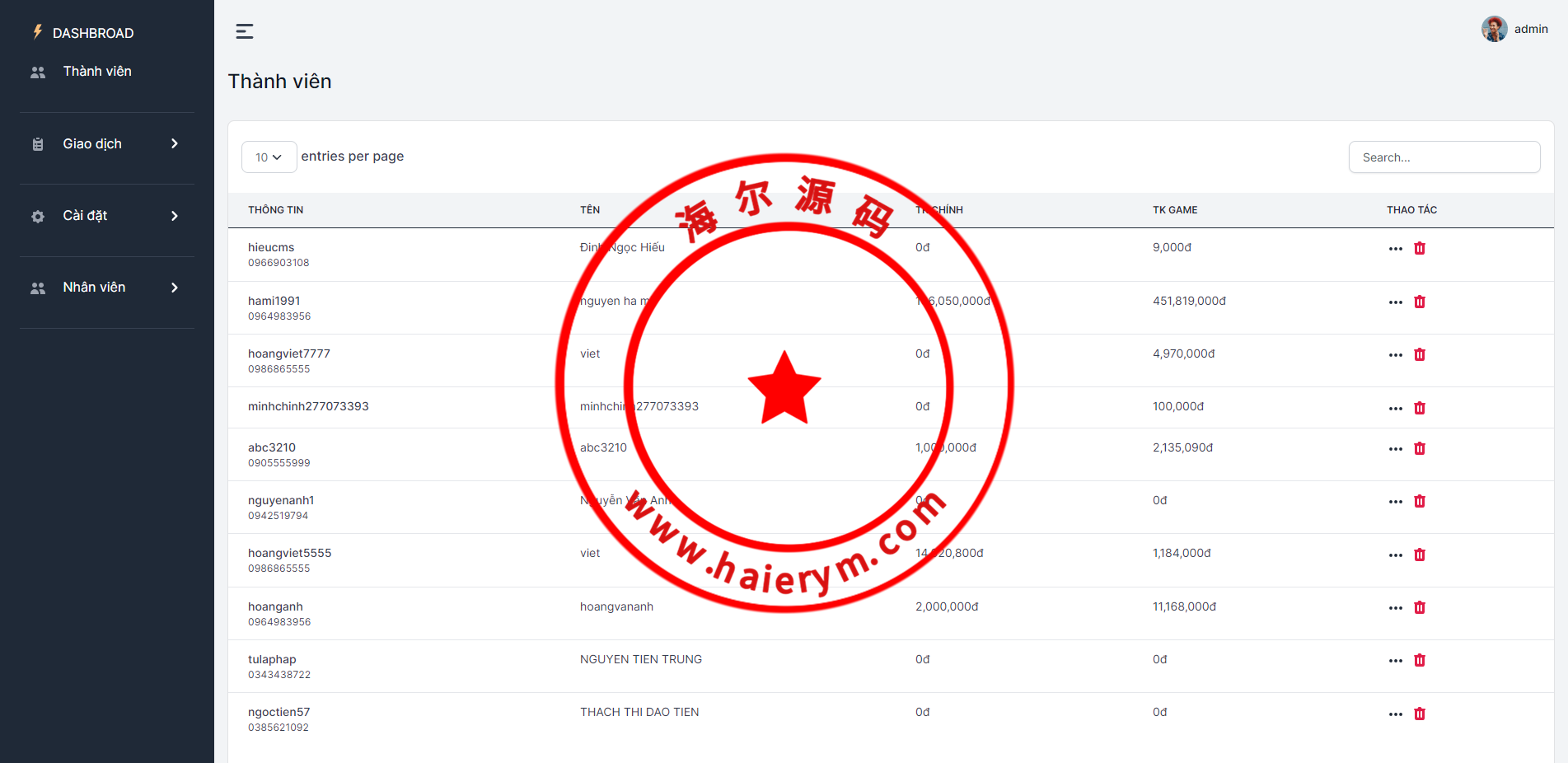This screenshot has height=763, width=1568.
Task: Expand the Cài đặt menu
Action: [107, 216]
